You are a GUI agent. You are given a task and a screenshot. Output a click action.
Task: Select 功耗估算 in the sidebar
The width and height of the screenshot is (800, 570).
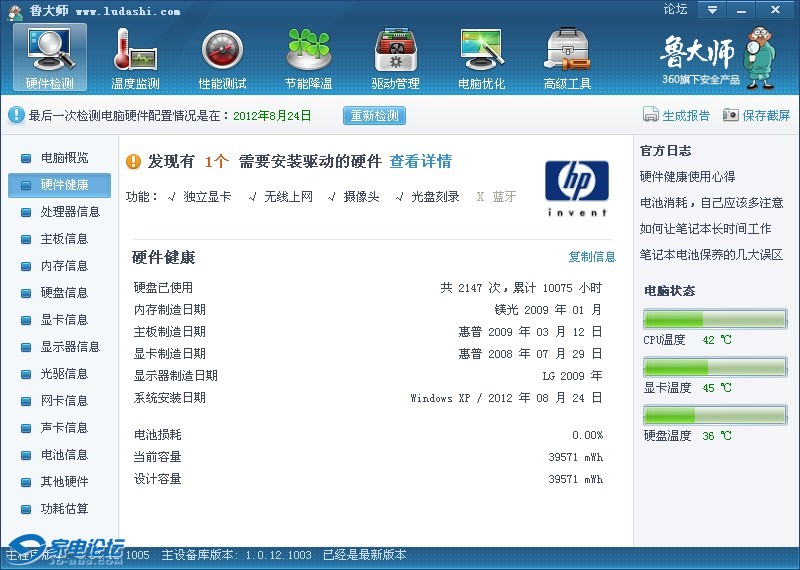pyautogui.click(x=59, y=509)
